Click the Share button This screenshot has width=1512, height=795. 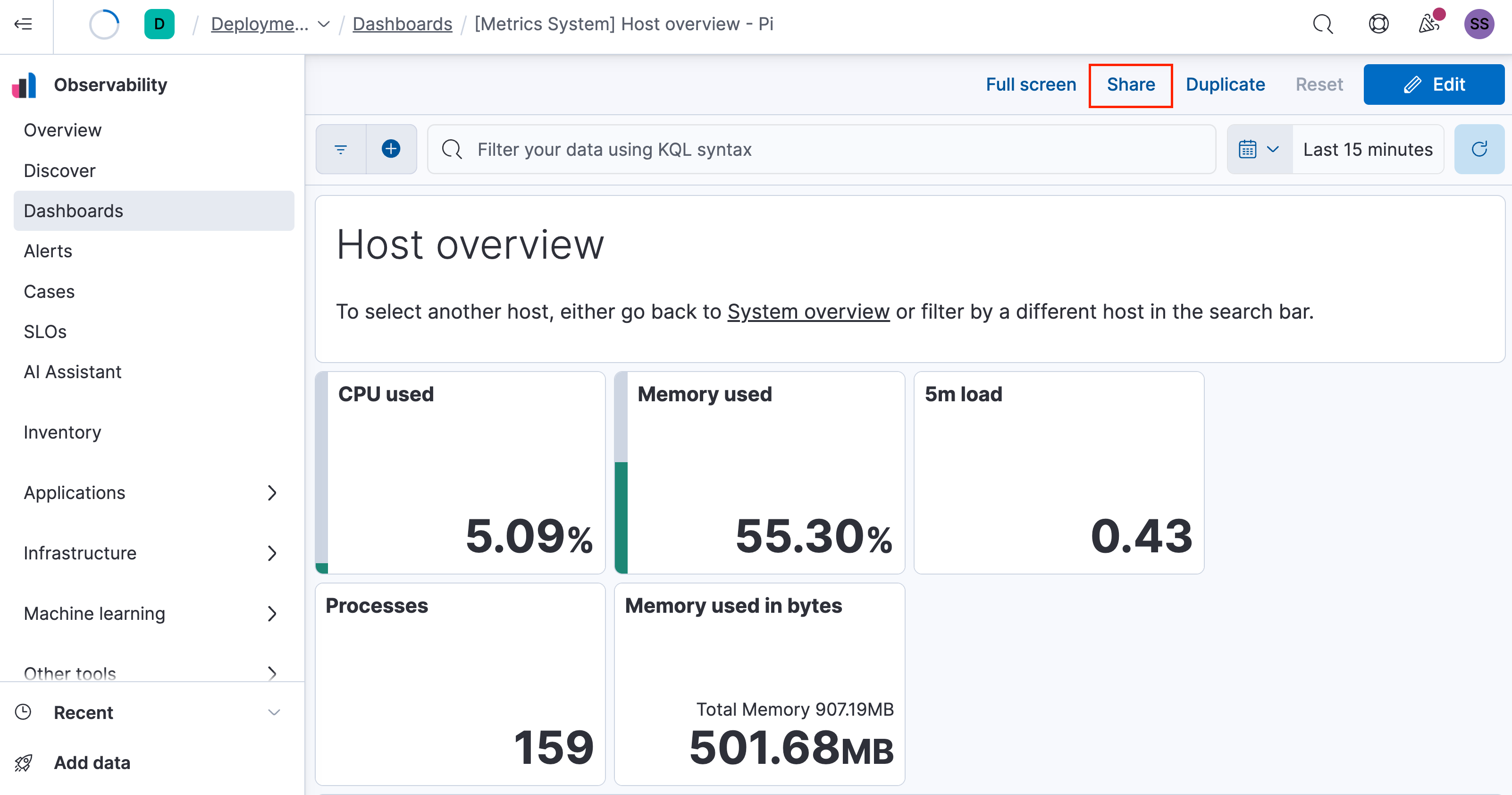(1131, 85)
